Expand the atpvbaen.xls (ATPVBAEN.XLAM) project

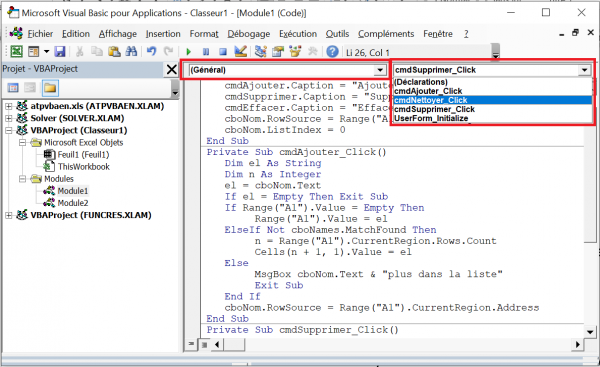(x=8, y=106)
